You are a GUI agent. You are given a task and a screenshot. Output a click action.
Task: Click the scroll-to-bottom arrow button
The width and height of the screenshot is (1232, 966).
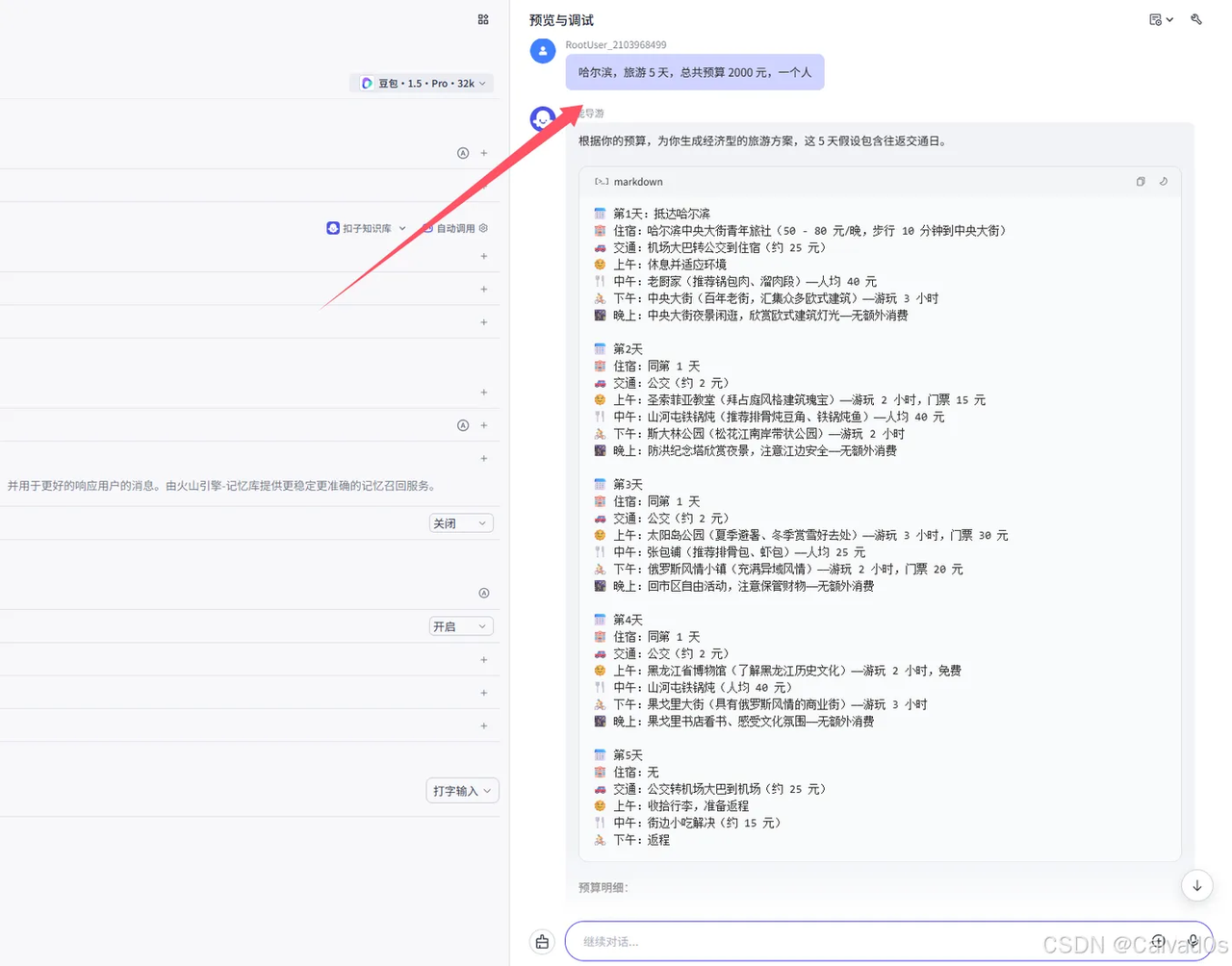1197,886
